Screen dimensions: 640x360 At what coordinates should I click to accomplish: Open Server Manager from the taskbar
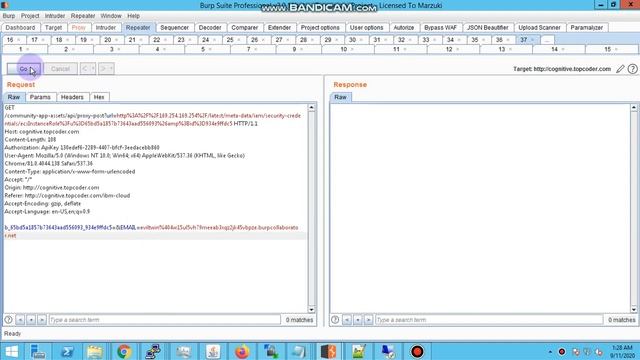click(x=38, y=351)
